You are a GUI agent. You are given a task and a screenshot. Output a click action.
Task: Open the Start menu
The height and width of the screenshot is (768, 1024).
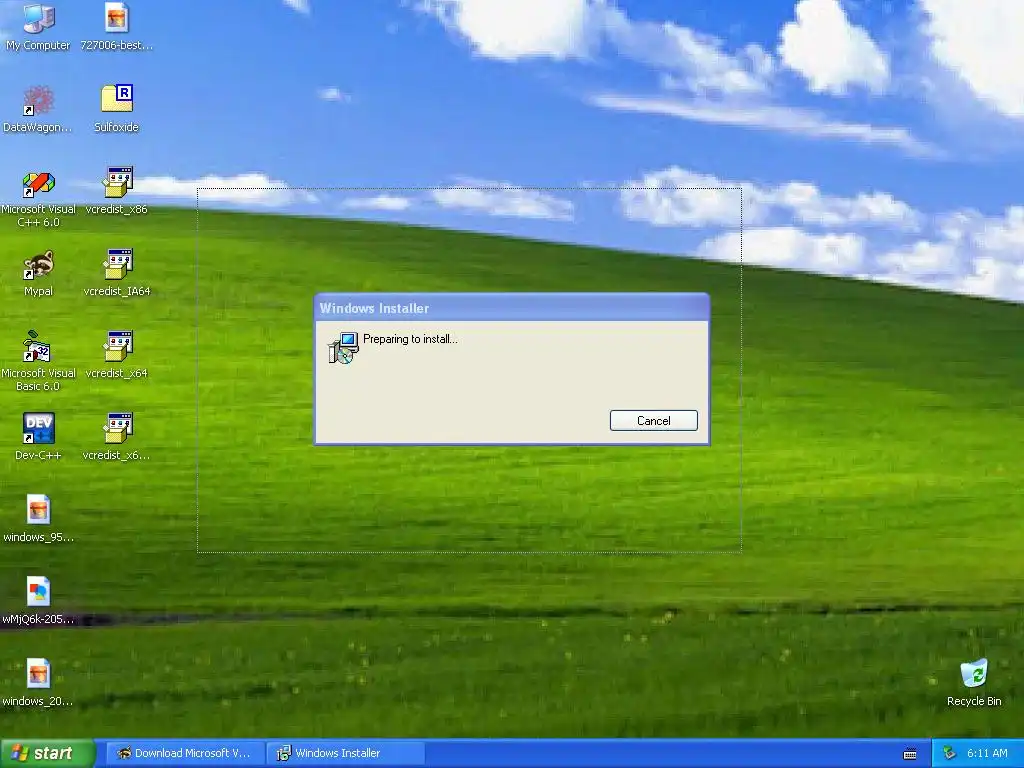[x=47, y=753]
